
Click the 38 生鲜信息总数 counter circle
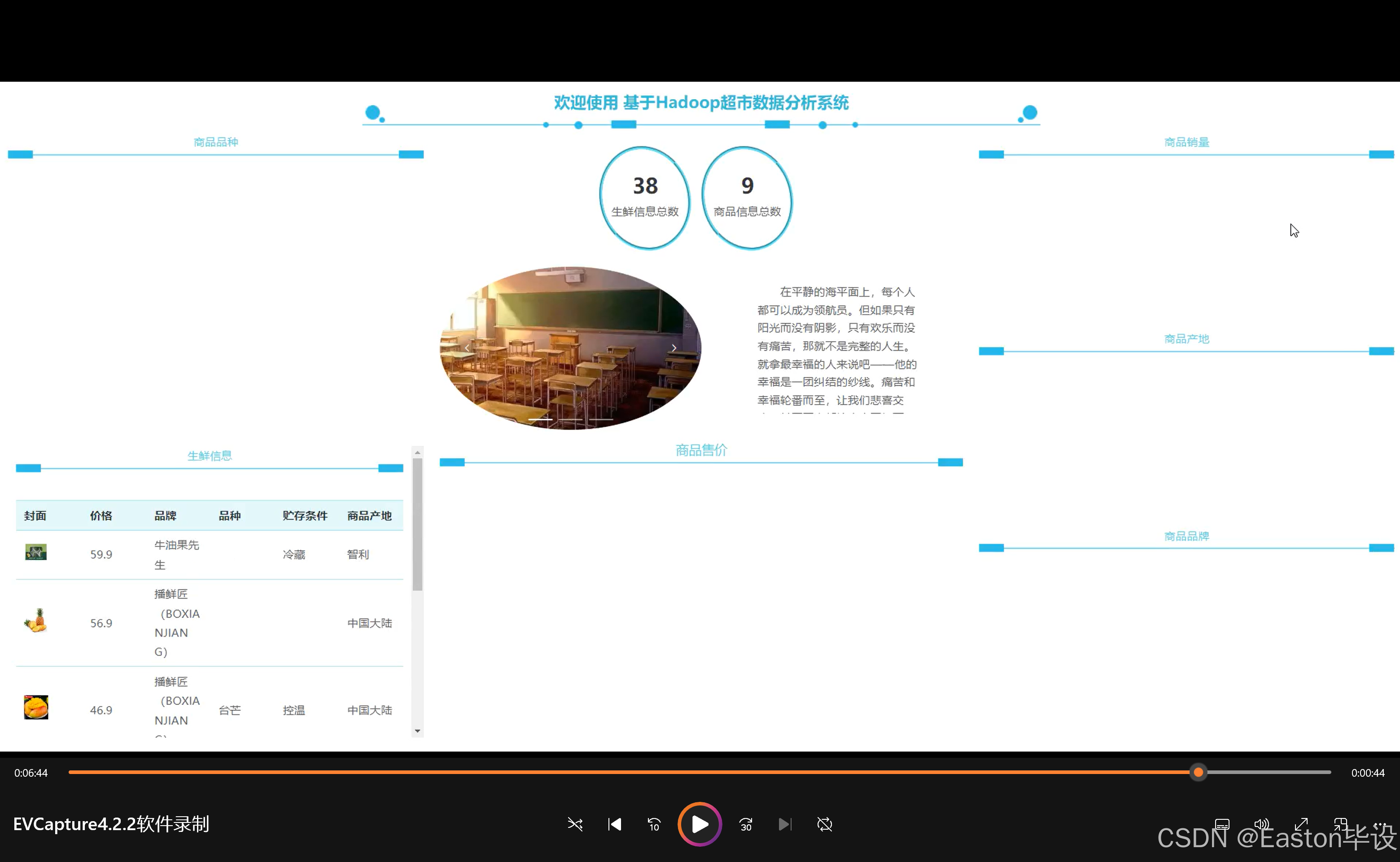point(644,197)
